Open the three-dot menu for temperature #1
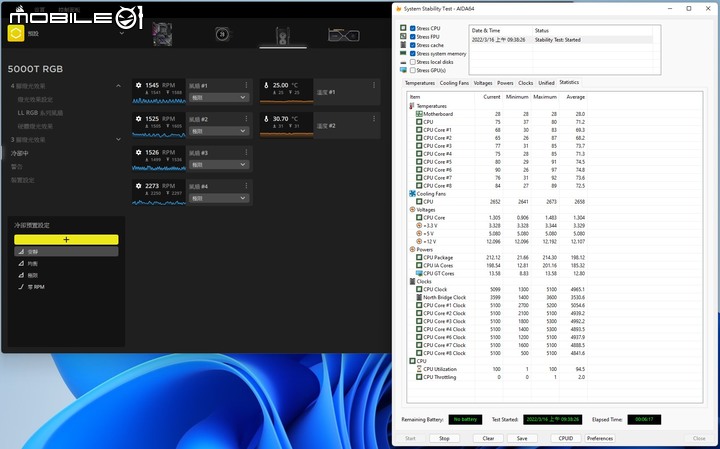Image resolution: width=720 pixels, height=449 pixels. coord(374,85)
